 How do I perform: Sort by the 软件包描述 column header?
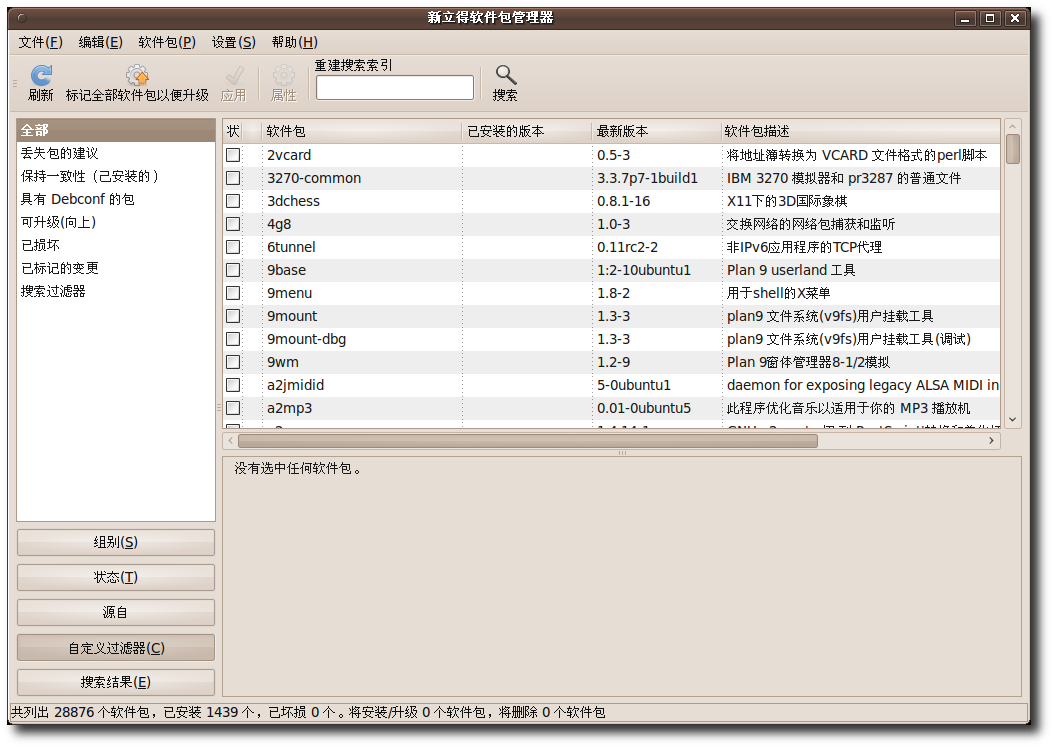(861, 131)
